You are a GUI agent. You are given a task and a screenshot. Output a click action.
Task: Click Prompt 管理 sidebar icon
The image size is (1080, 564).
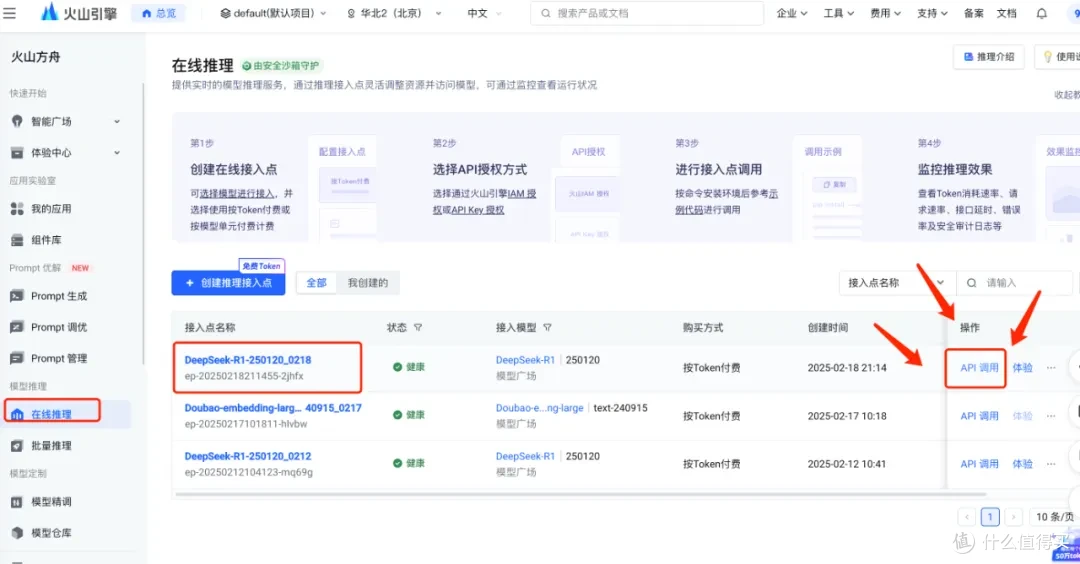click(17, 358)
